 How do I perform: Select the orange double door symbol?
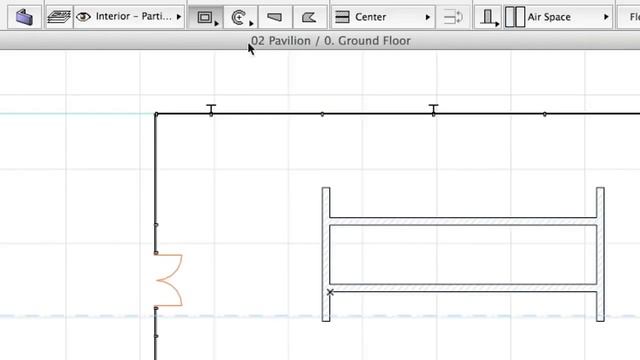pos(169,280)
